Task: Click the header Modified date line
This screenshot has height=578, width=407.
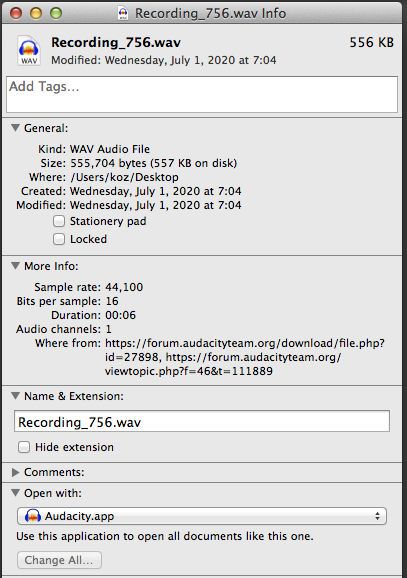Action: 164,60
